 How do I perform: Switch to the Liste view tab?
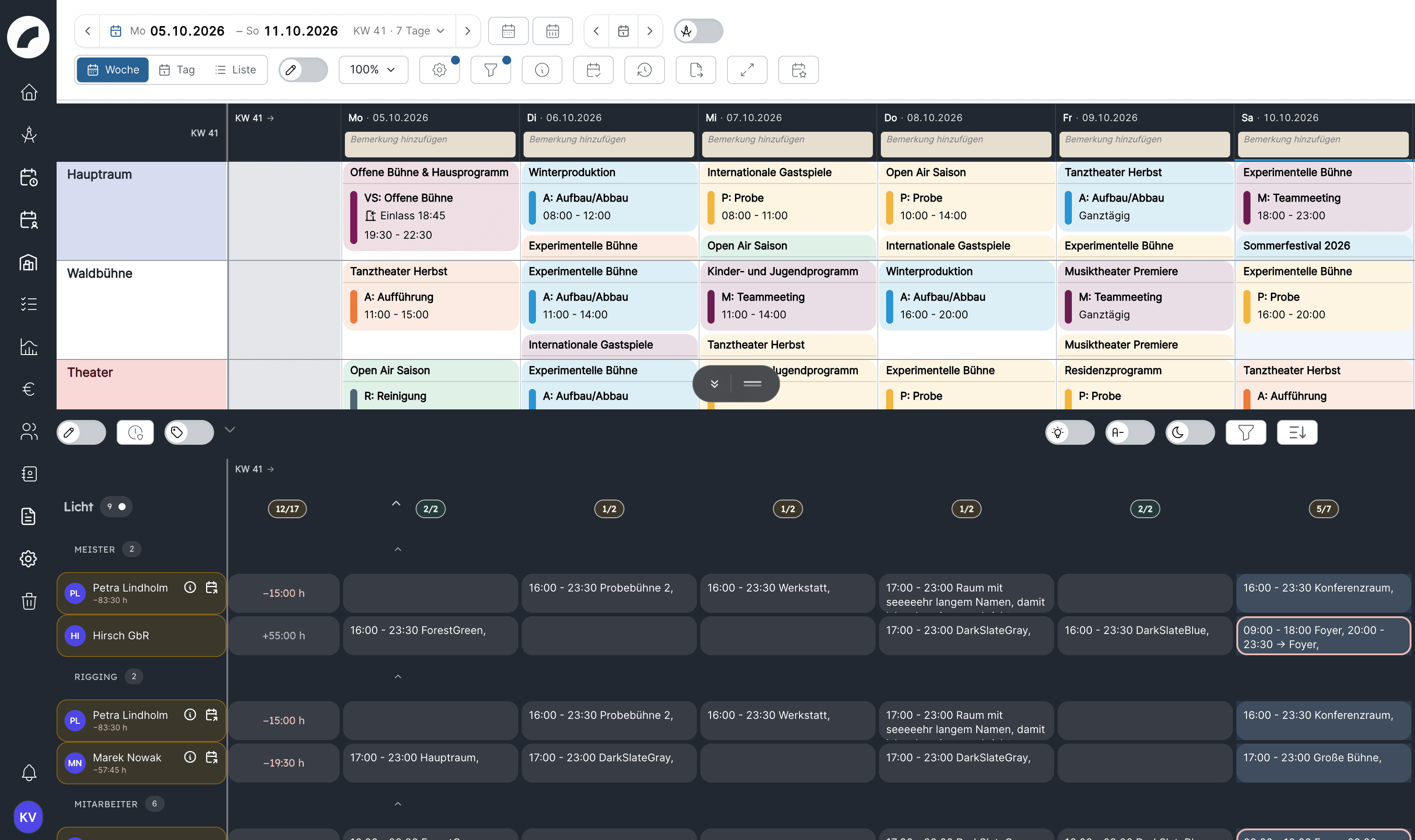pyautogui.click(x=235, y=69)
